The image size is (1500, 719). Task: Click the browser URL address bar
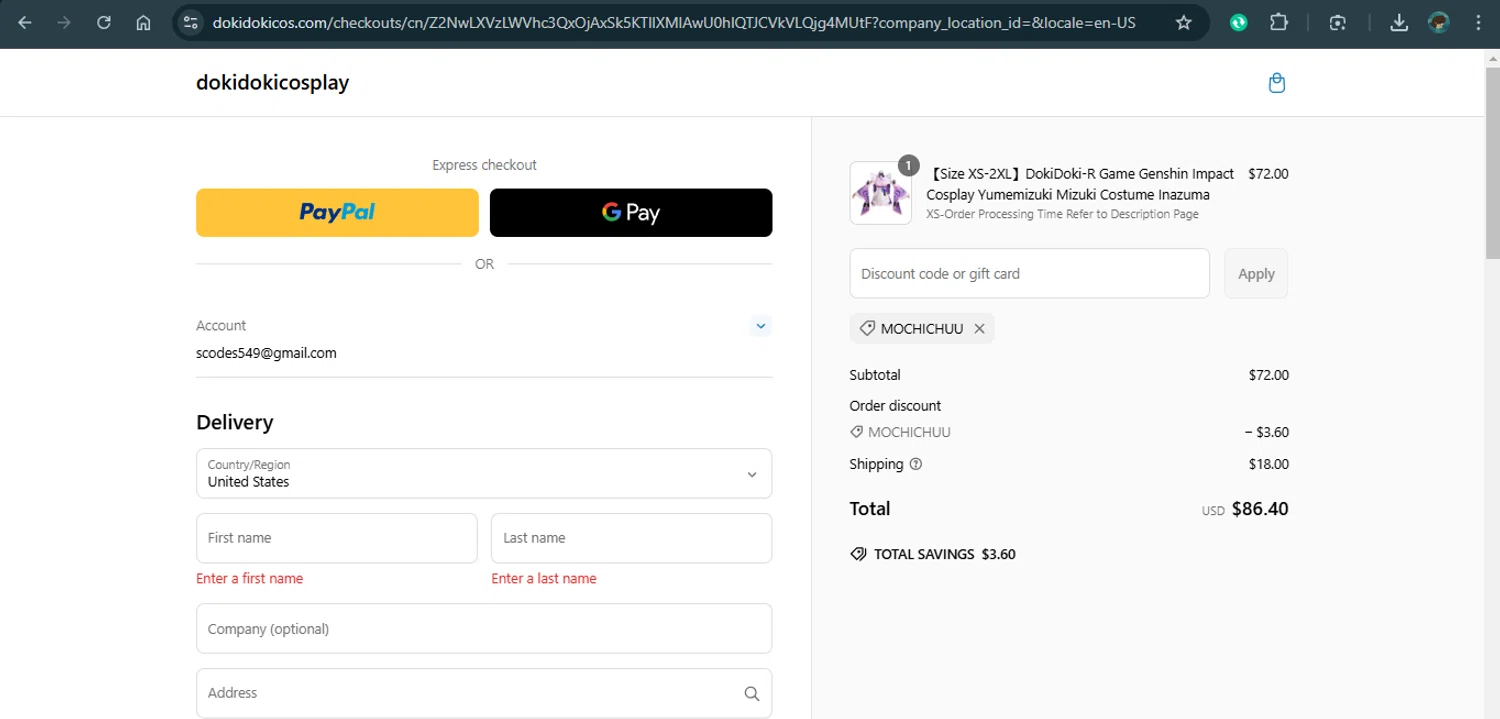click(675, 22)
